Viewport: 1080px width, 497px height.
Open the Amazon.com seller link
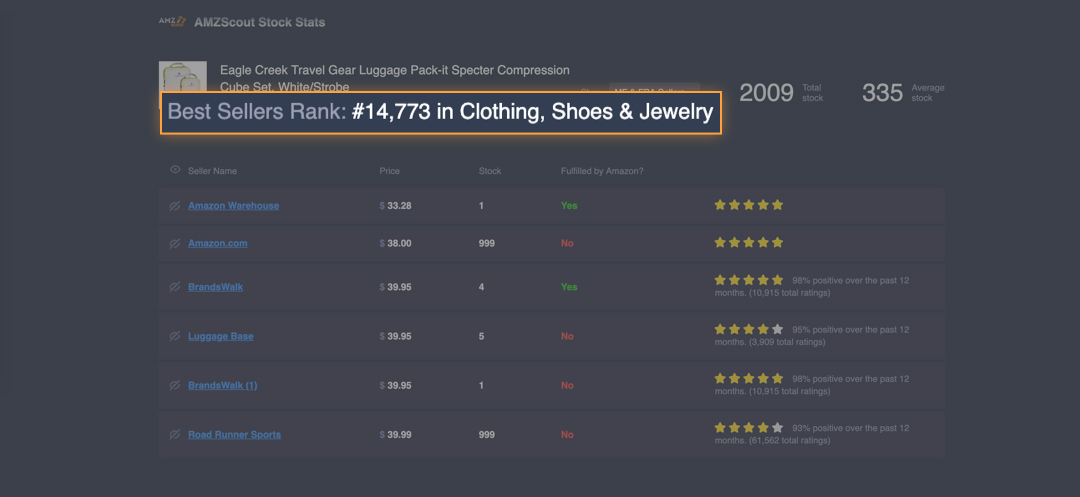click(x=218, y=244)
